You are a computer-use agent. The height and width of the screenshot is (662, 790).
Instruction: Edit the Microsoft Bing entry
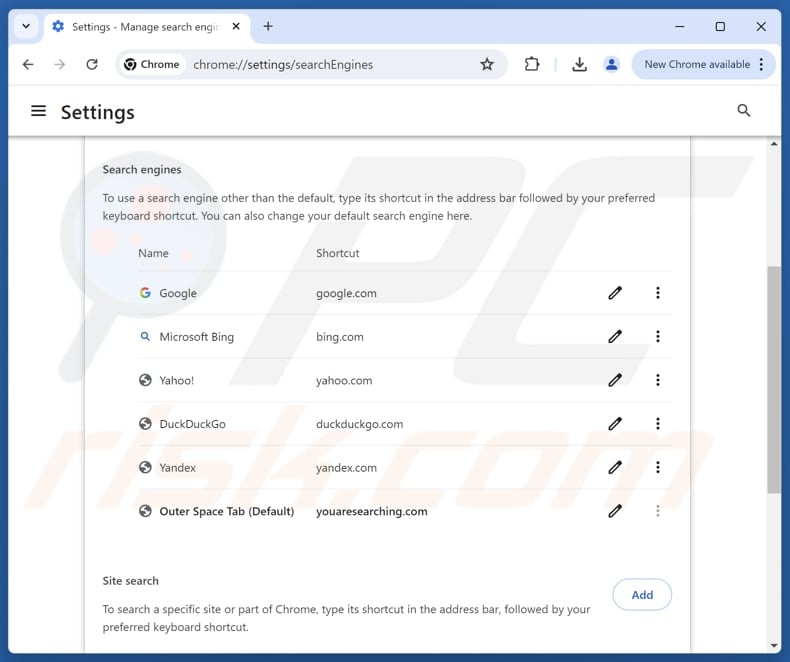[x=615, y=337]
